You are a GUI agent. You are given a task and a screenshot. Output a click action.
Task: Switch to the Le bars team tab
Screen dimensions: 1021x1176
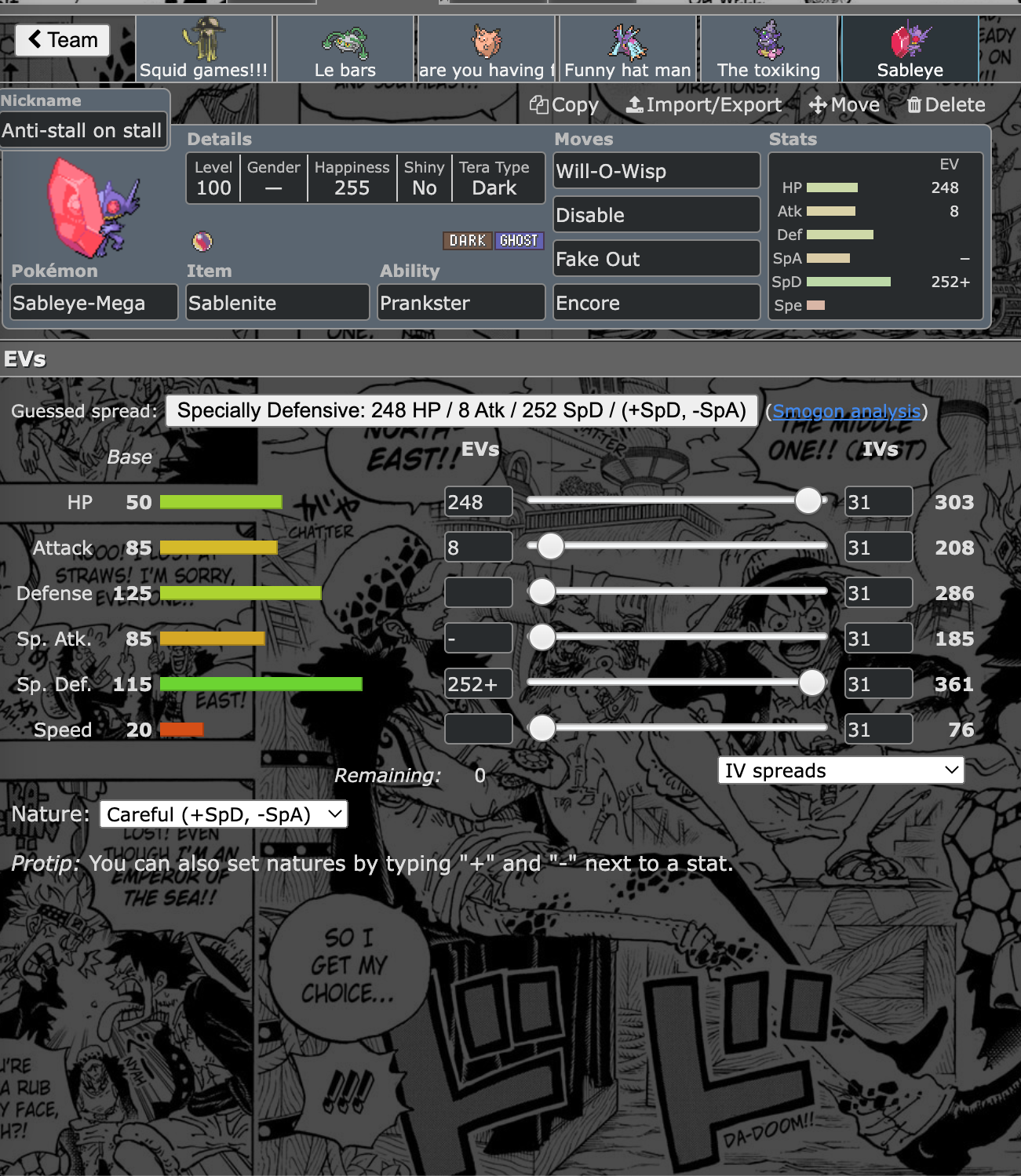345,49
